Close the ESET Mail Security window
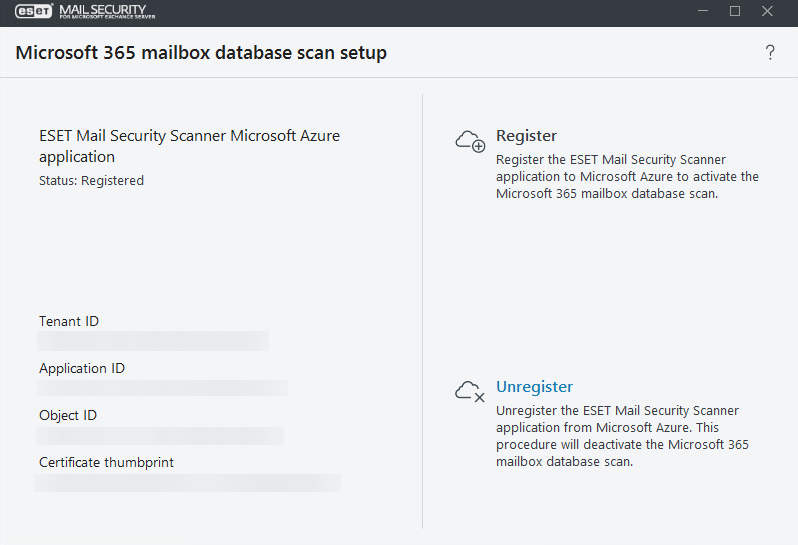Screen dimensions: 798x545 [x=767, y=11]
